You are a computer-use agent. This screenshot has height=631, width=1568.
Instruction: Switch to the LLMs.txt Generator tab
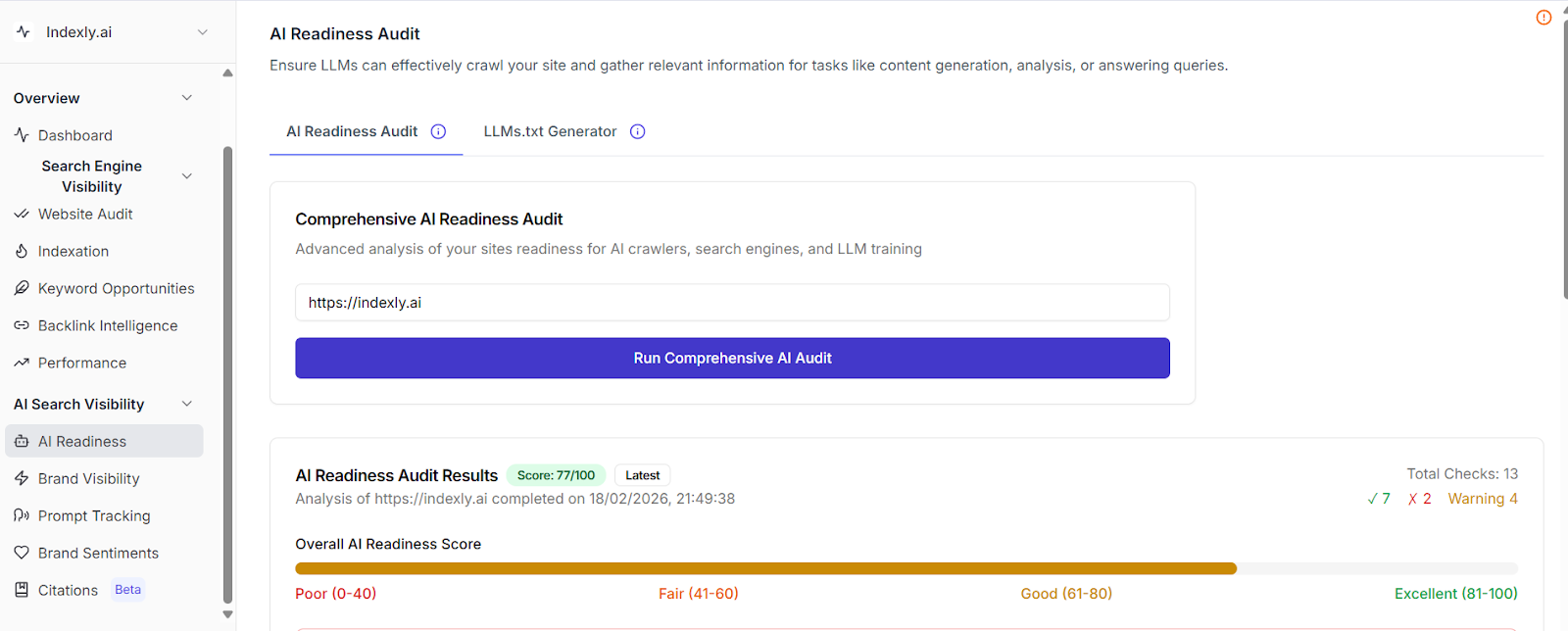tap(550, 131)
